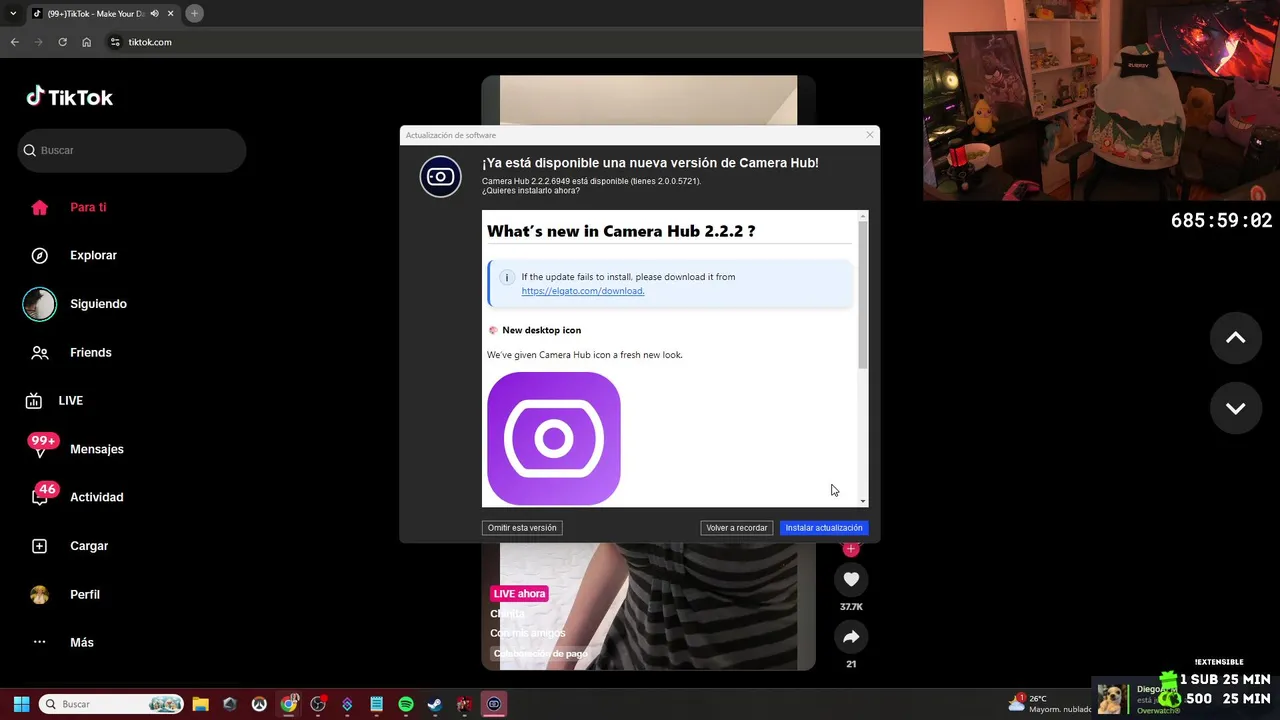Like the TikTok video with heart icon
Viewport: 1280px width, 720px height.
coord(851,579)
